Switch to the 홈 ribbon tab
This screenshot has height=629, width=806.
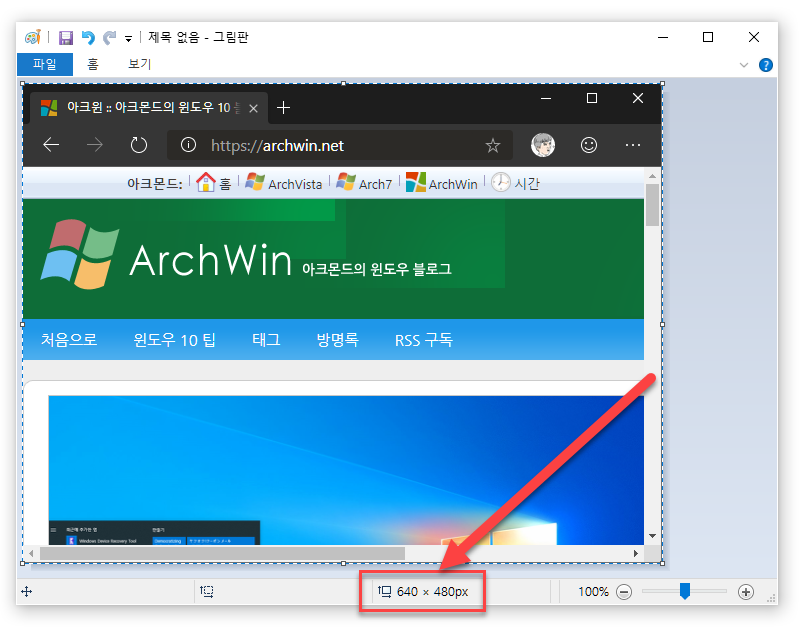pos(93,64)
